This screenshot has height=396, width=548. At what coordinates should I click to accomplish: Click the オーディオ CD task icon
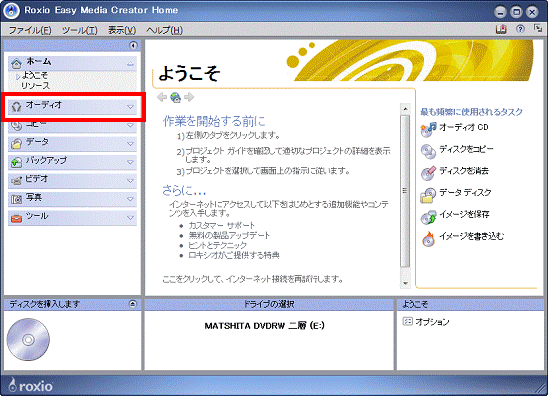pyautogui.click(x=428, y=129)
